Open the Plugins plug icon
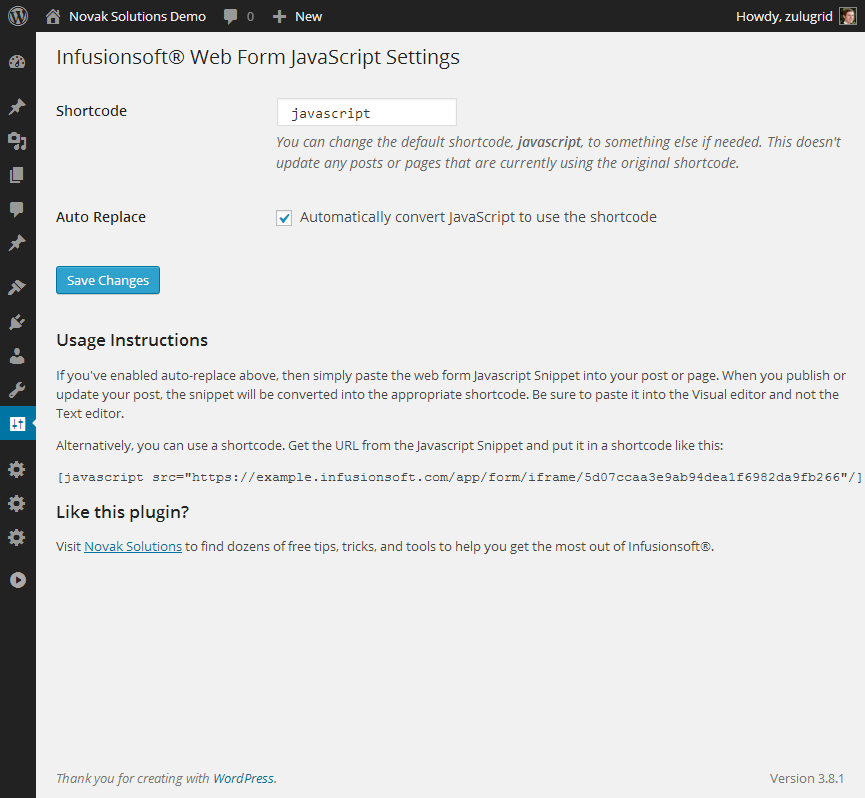Screen dimensions: 865x798 (x=17, y=322)
